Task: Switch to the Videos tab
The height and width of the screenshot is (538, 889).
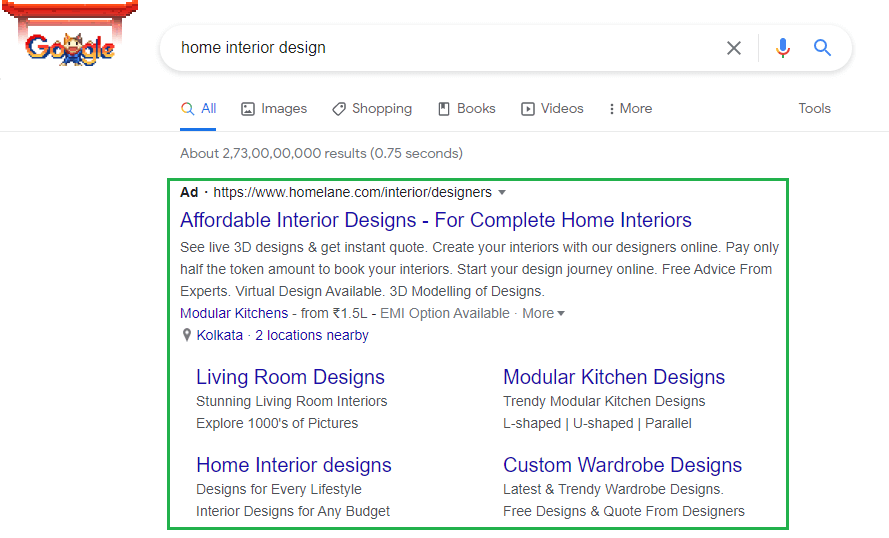Action: pyautogui.click(x=552, y=109)
